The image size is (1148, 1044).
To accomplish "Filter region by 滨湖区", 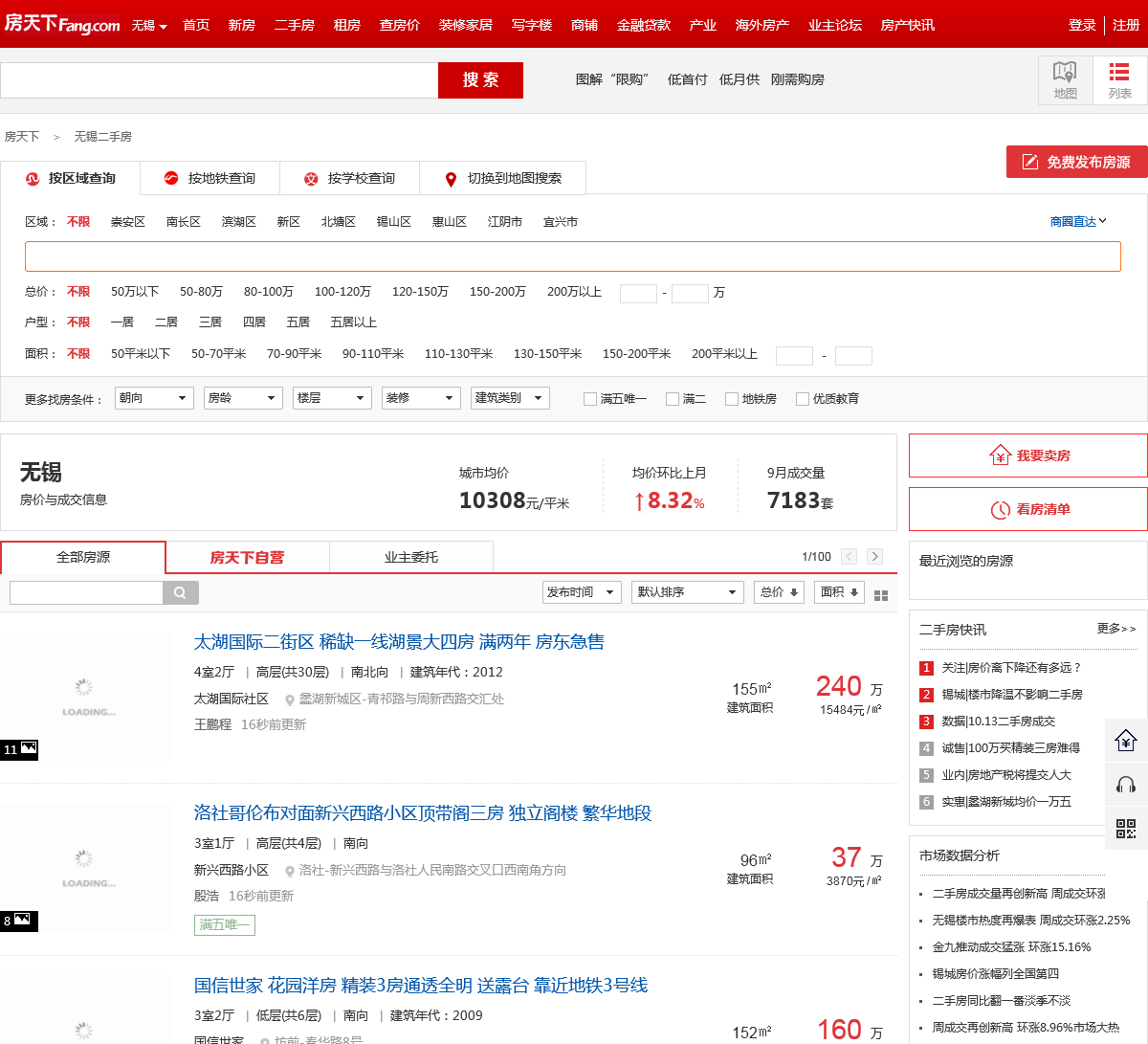I will coord(239,222).
